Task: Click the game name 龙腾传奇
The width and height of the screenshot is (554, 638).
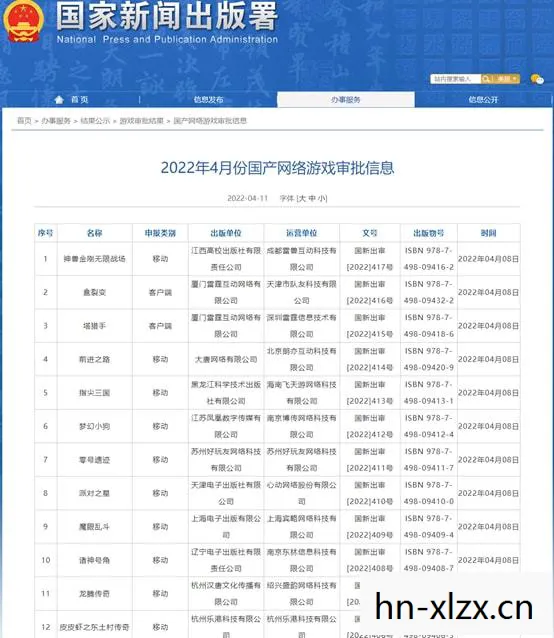Action: (94, 594)
